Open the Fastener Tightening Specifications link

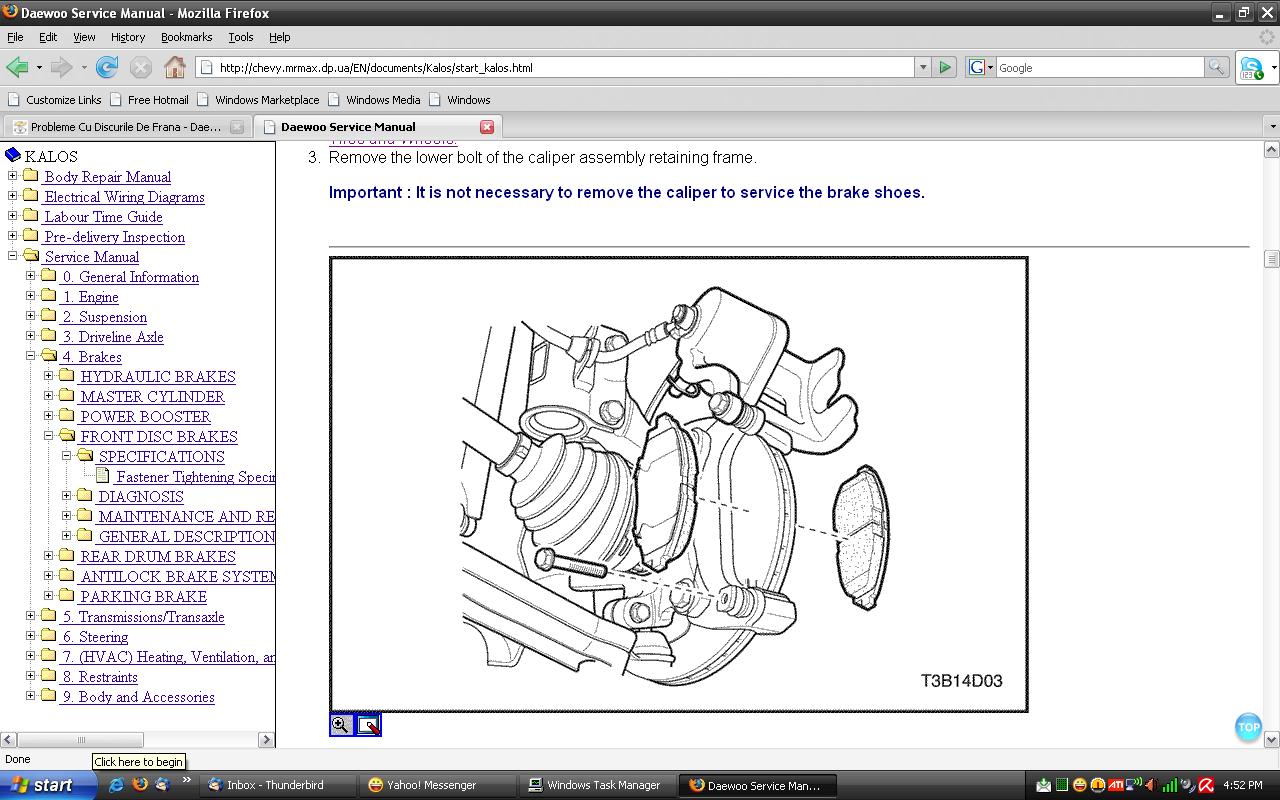click(x=195, y=477)
